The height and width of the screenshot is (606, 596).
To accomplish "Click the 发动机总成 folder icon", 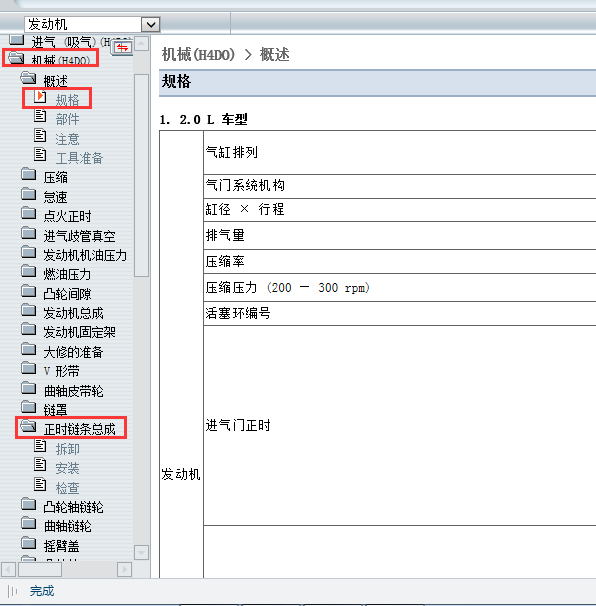I will [x=28, y=310].
